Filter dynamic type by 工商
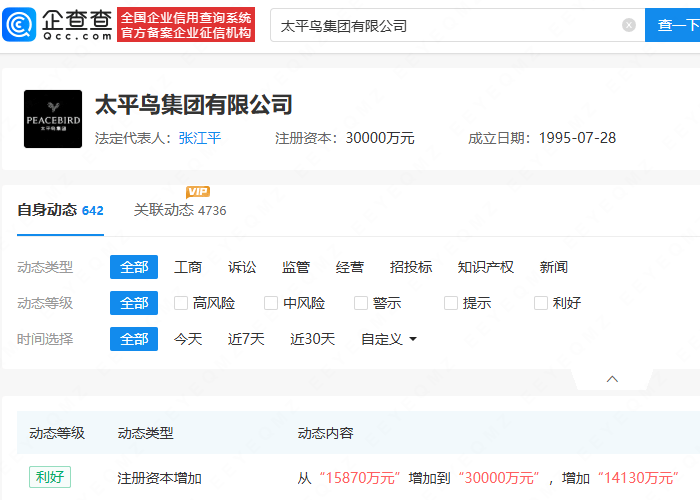The width and height of the screenshot is (700, 500). click(188, 267)
